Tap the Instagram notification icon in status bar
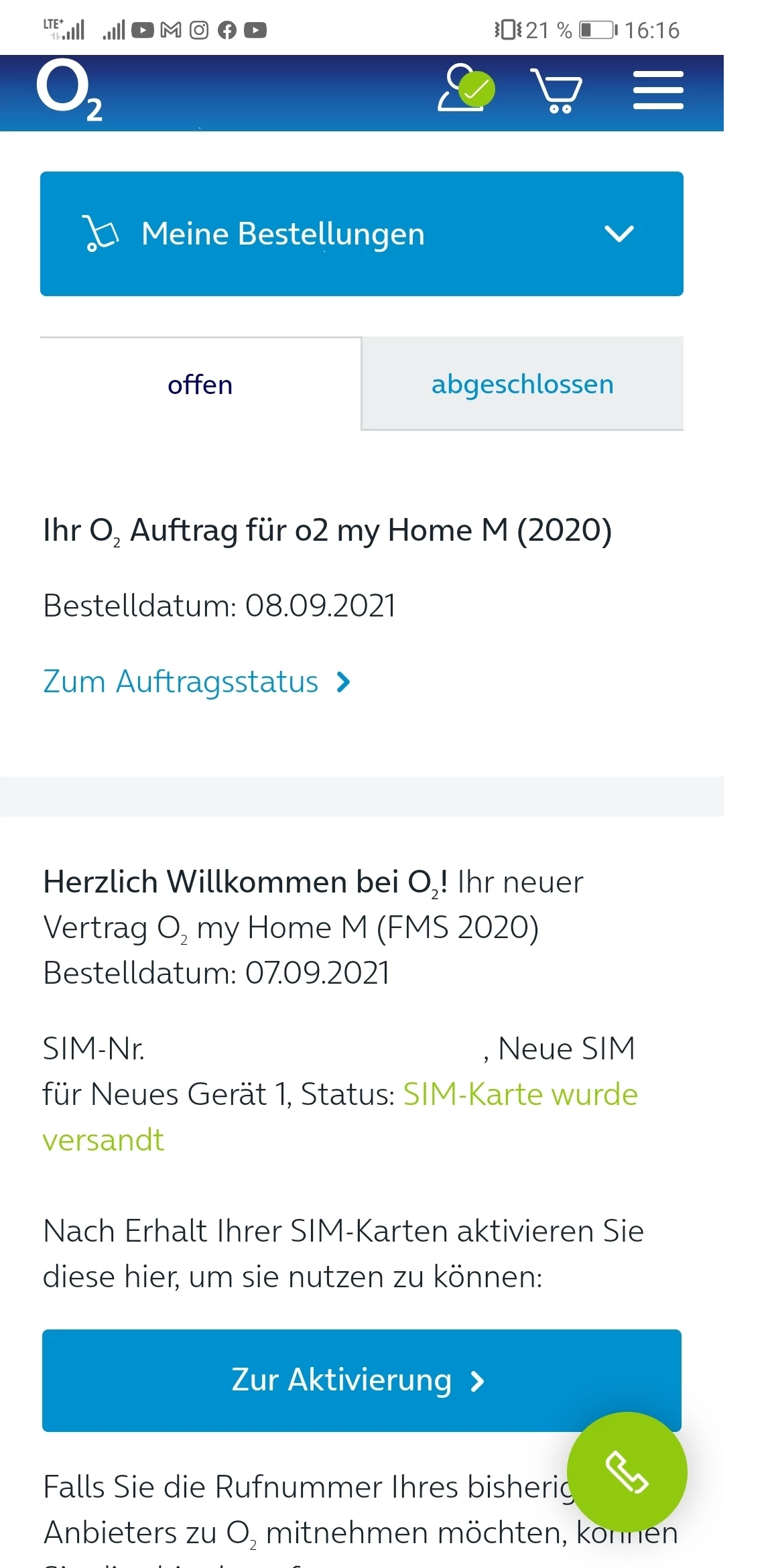 [x=199, y=30]
